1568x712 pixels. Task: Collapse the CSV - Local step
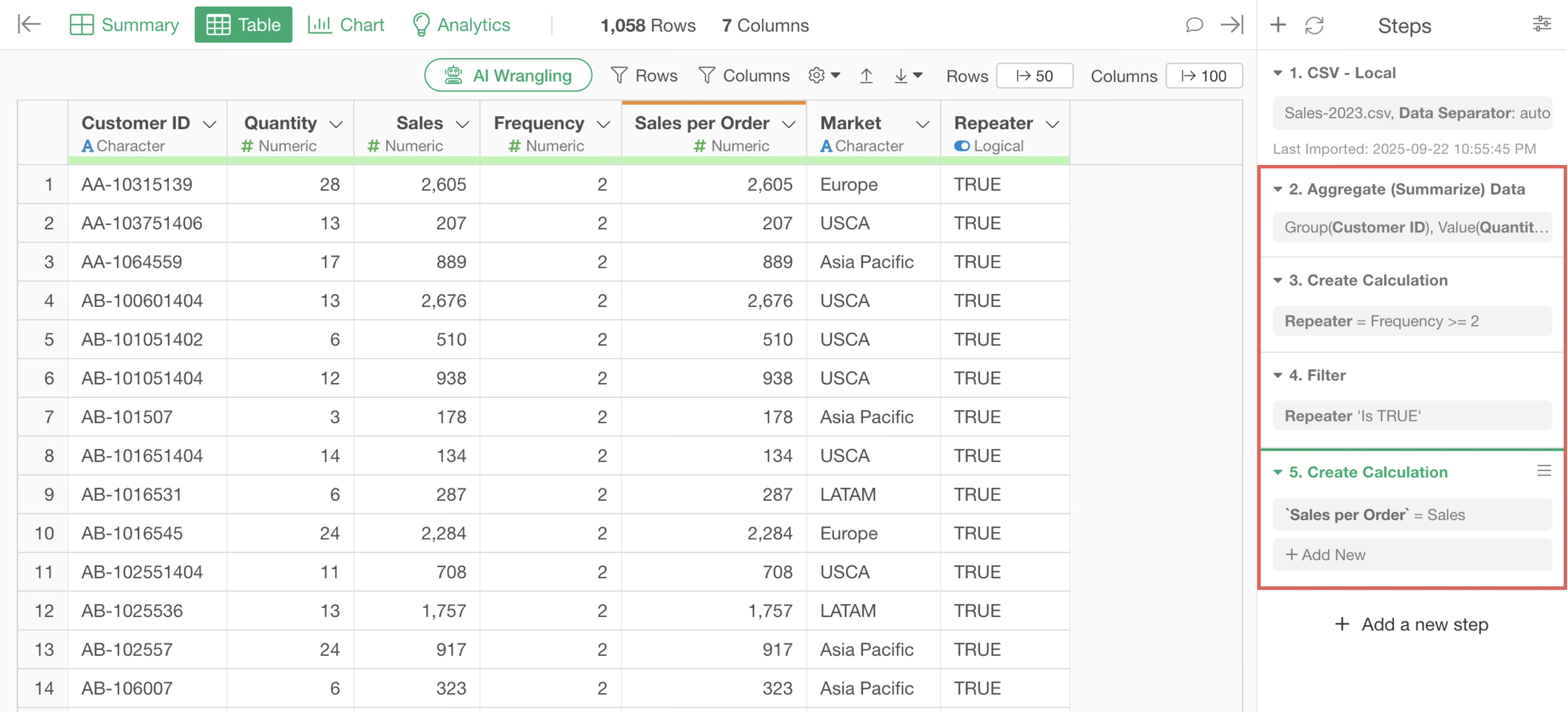[x=1278, y=73]
